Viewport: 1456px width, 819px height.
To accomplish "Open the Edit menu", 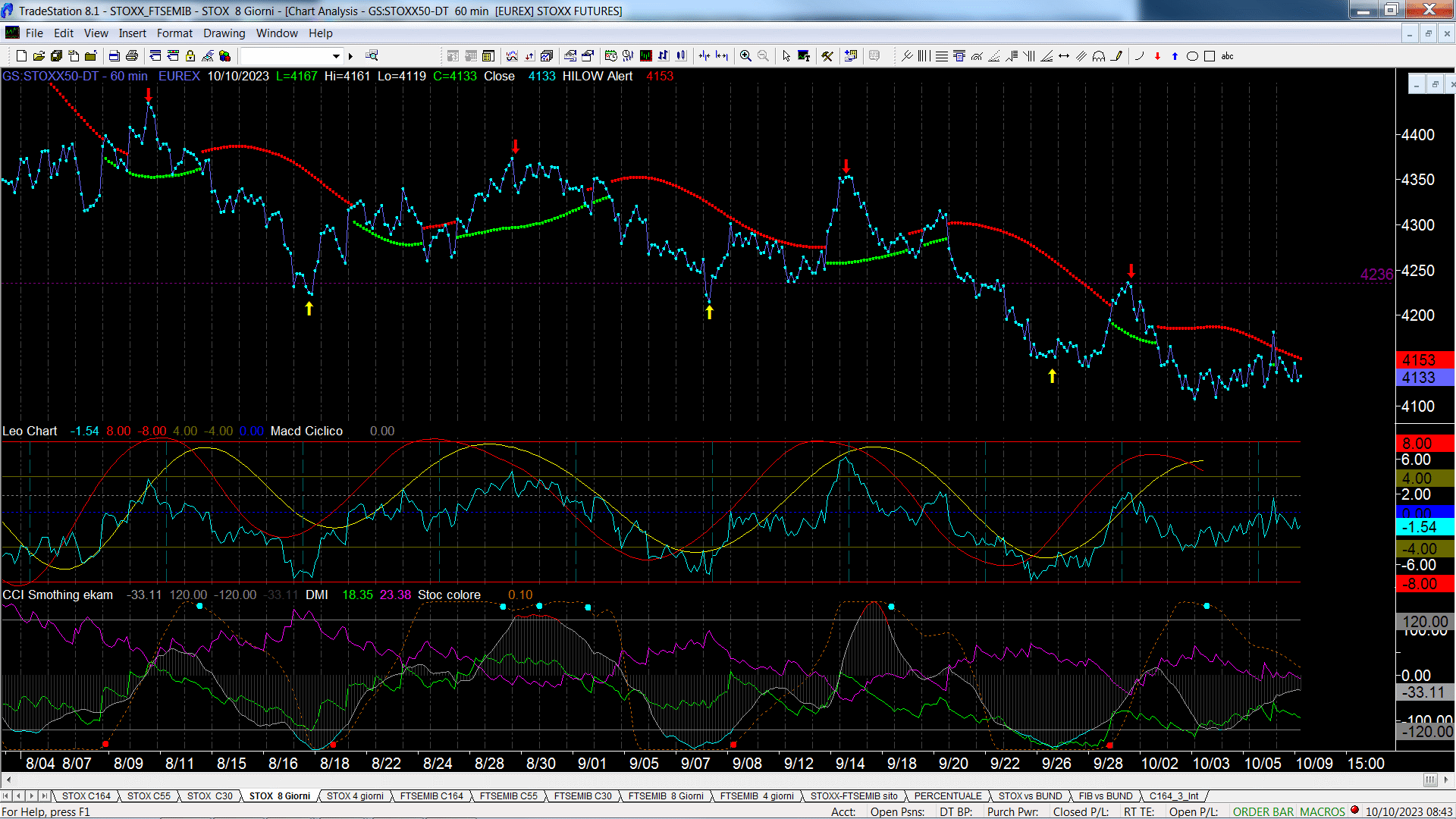I will [64, 33].
